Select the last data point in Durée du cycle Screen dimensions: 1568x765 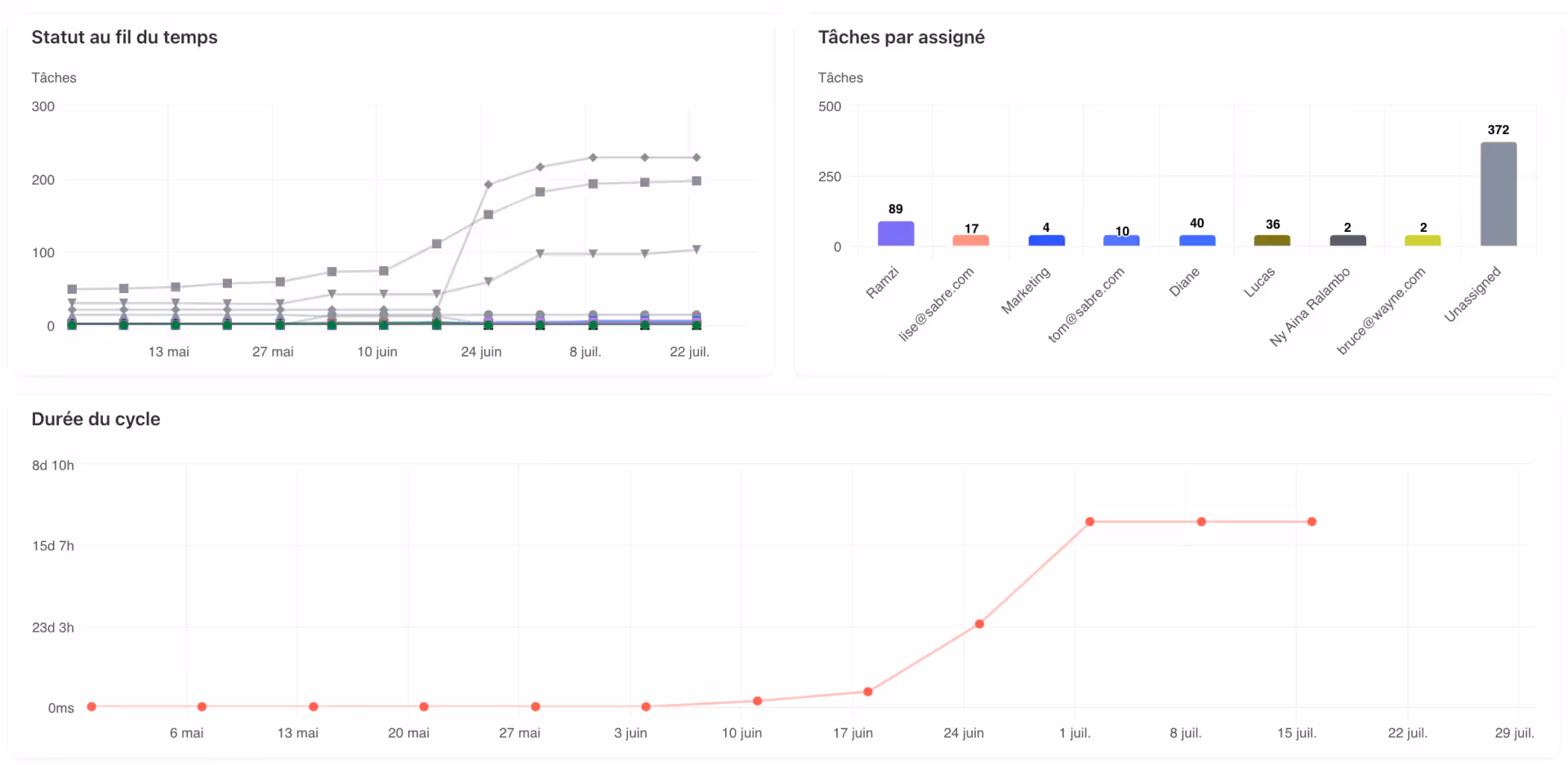pos(1312,522)
